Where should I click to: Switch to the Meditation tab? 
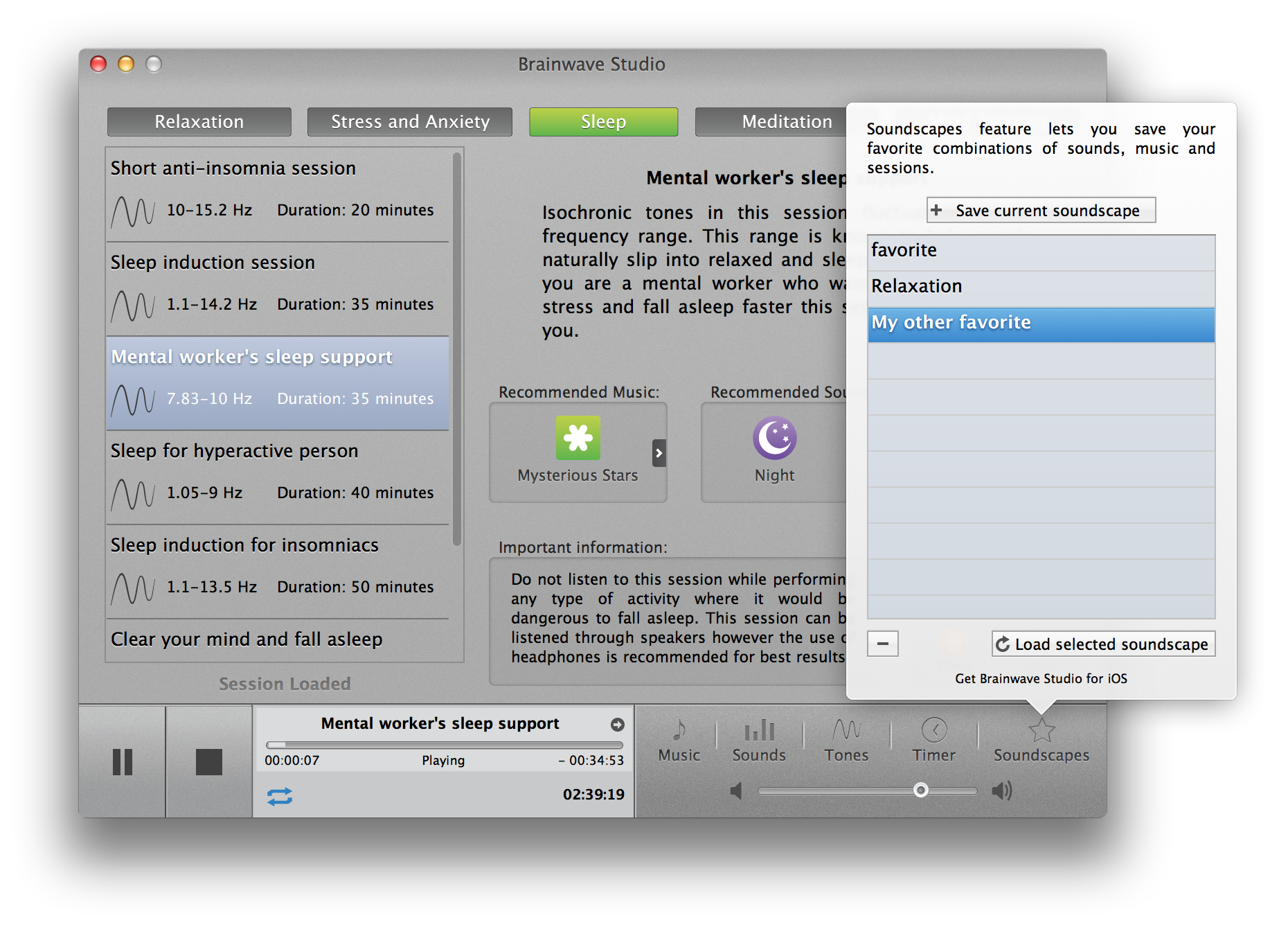pyautogui.click(x=771, y=122)
